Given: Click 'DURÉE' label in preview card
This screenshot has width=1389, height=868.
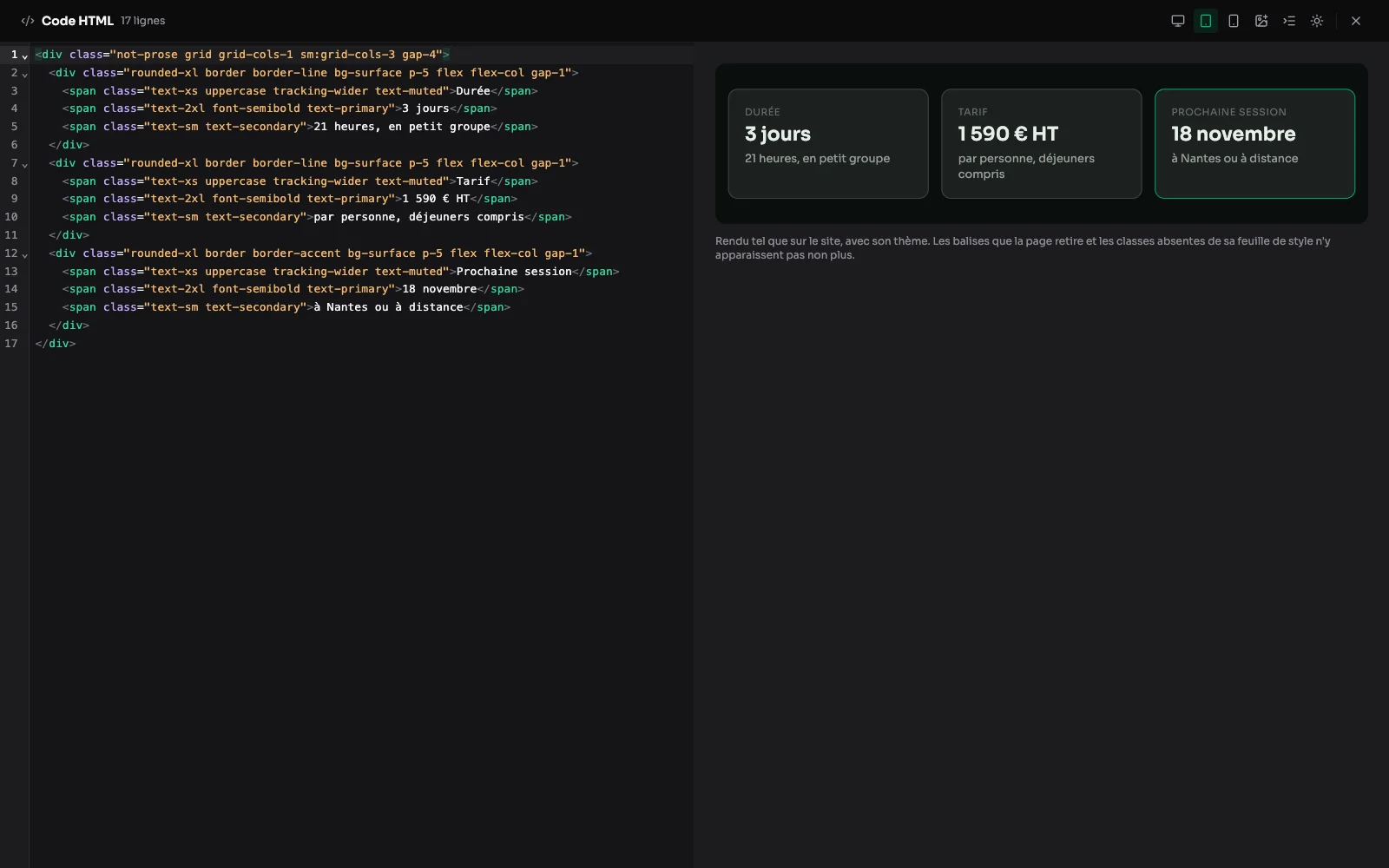Looking at the screenshot, I should [x=762, y=112].
